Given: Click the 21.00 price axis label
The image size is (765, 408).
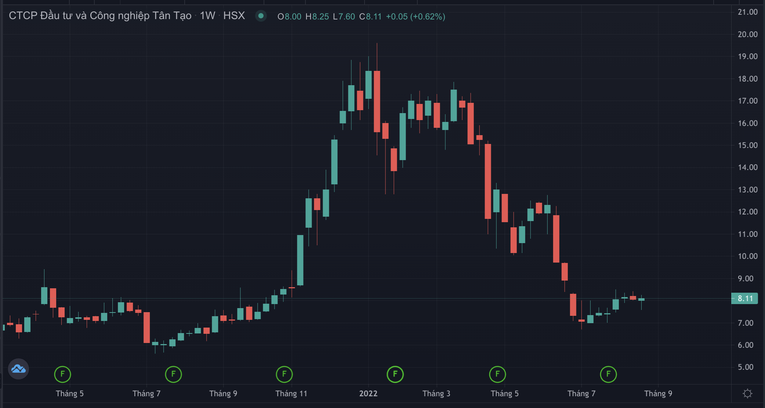Looking at the screenshot, I should click(746, 12).
